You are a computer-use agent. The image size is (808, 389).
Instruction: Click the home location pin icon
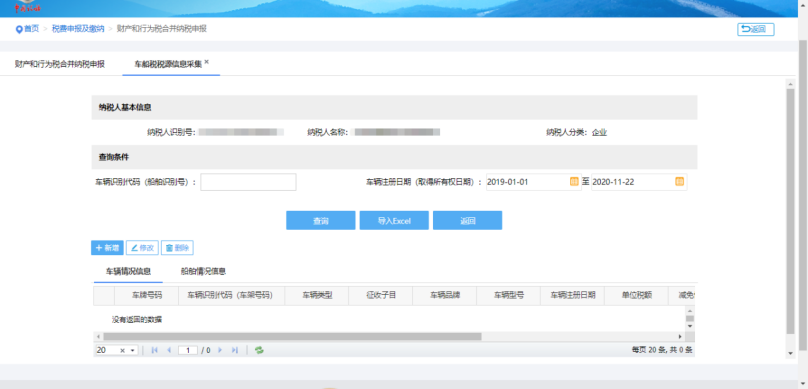pos(19,29)
